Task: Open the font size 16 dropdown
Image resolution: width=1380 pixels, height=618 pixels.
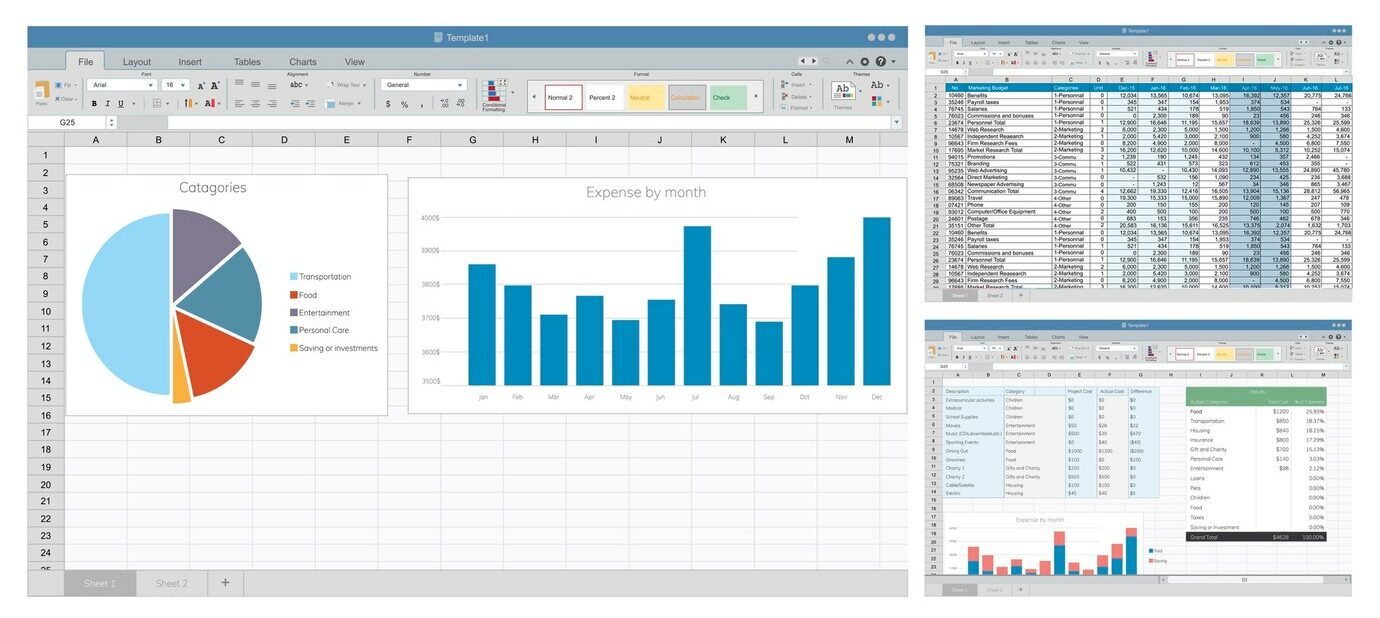Action: click(x=175, y=85)
